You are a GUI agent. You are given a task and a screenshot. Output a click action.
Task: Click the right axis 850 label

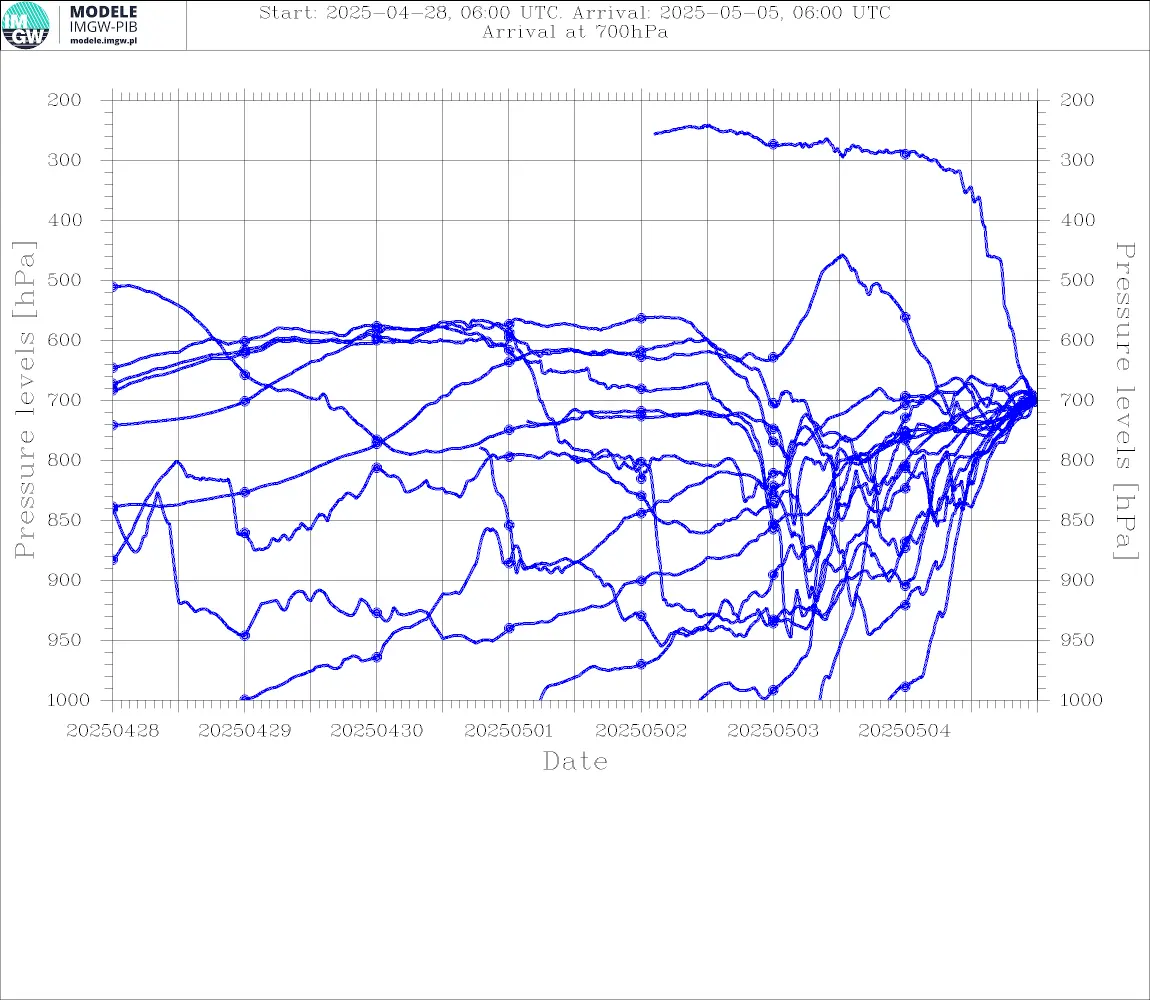click(x=1077, y=520)
